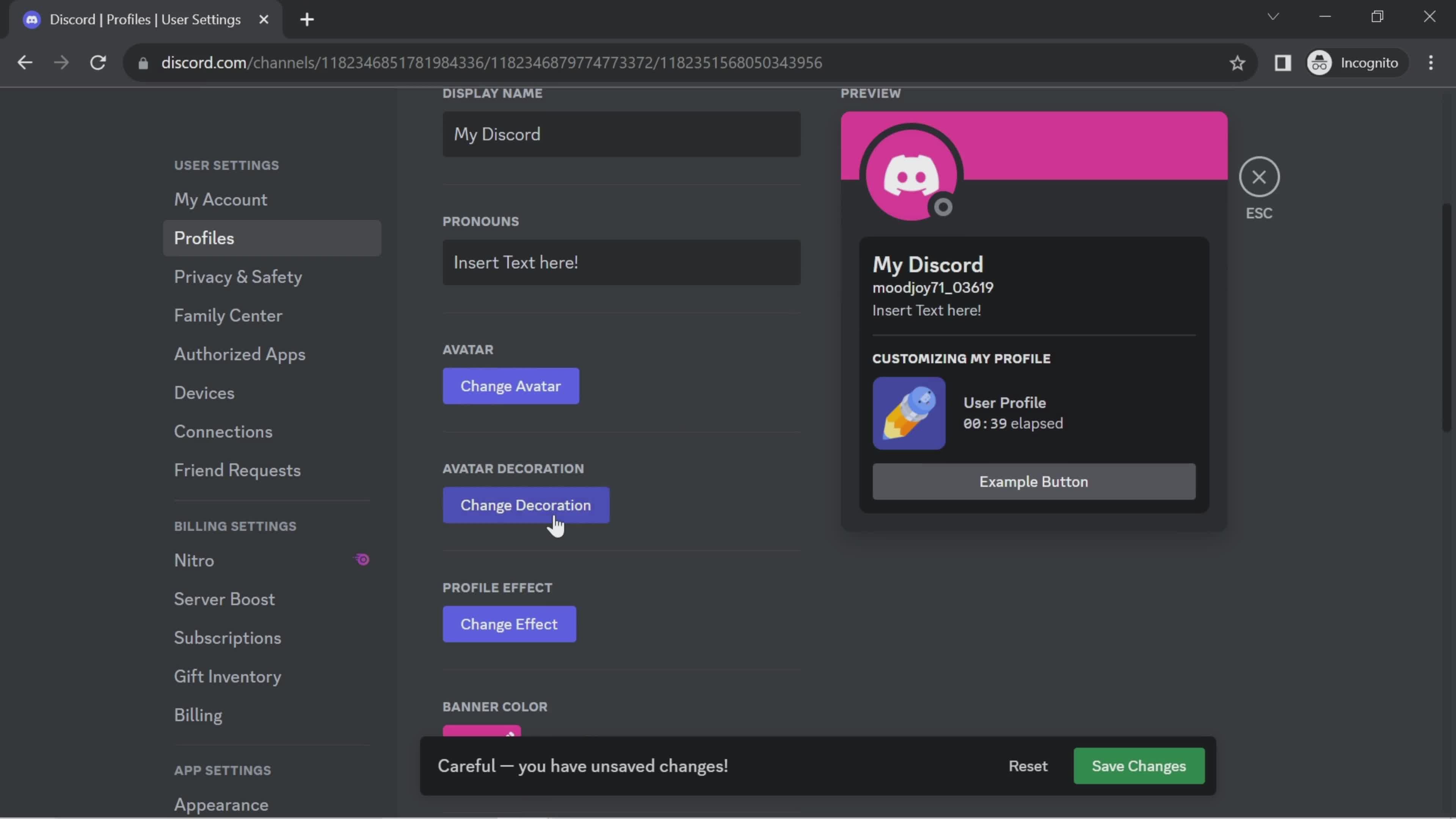Image resolution: width=1456 pixels, height=819 pixels.
Task: Click the bookmark/star icon in address bar
Action: pos(1238,63)
